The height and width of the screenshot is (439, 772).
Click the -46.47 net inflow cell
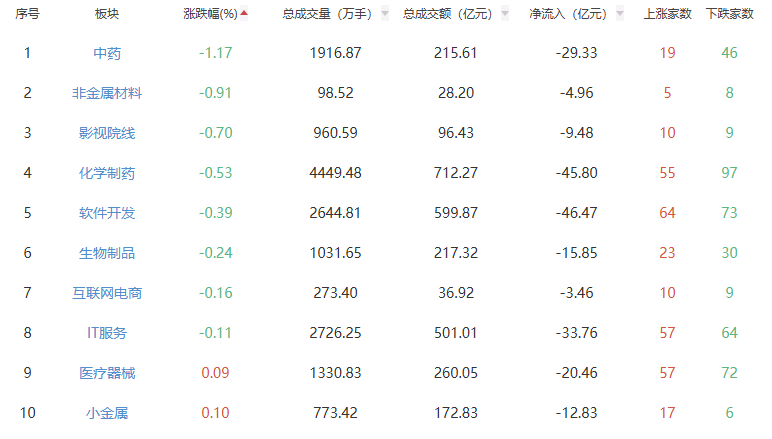coord(576,213)
